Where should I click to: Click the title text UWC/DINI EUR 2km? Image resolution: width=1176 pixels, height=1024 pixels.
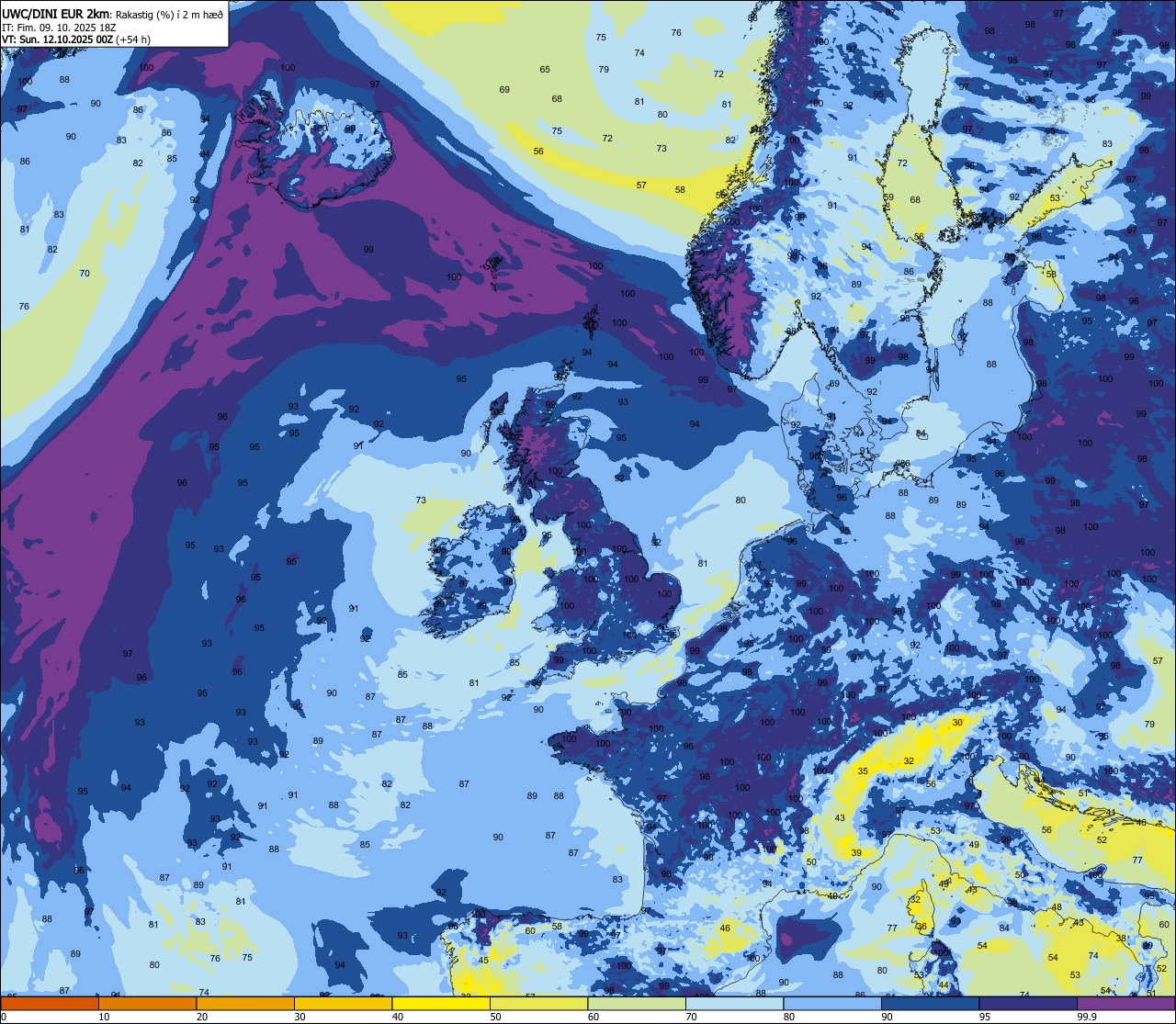point(57,14)
